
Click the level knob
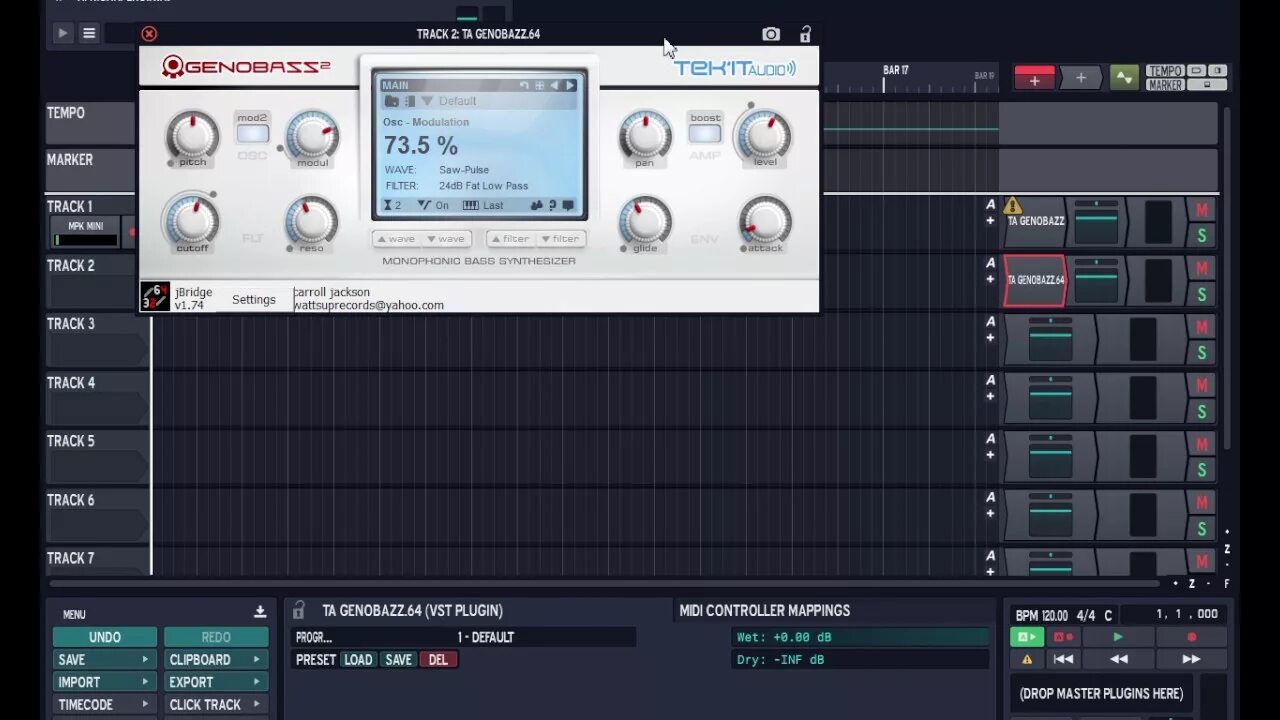point(764,135)
